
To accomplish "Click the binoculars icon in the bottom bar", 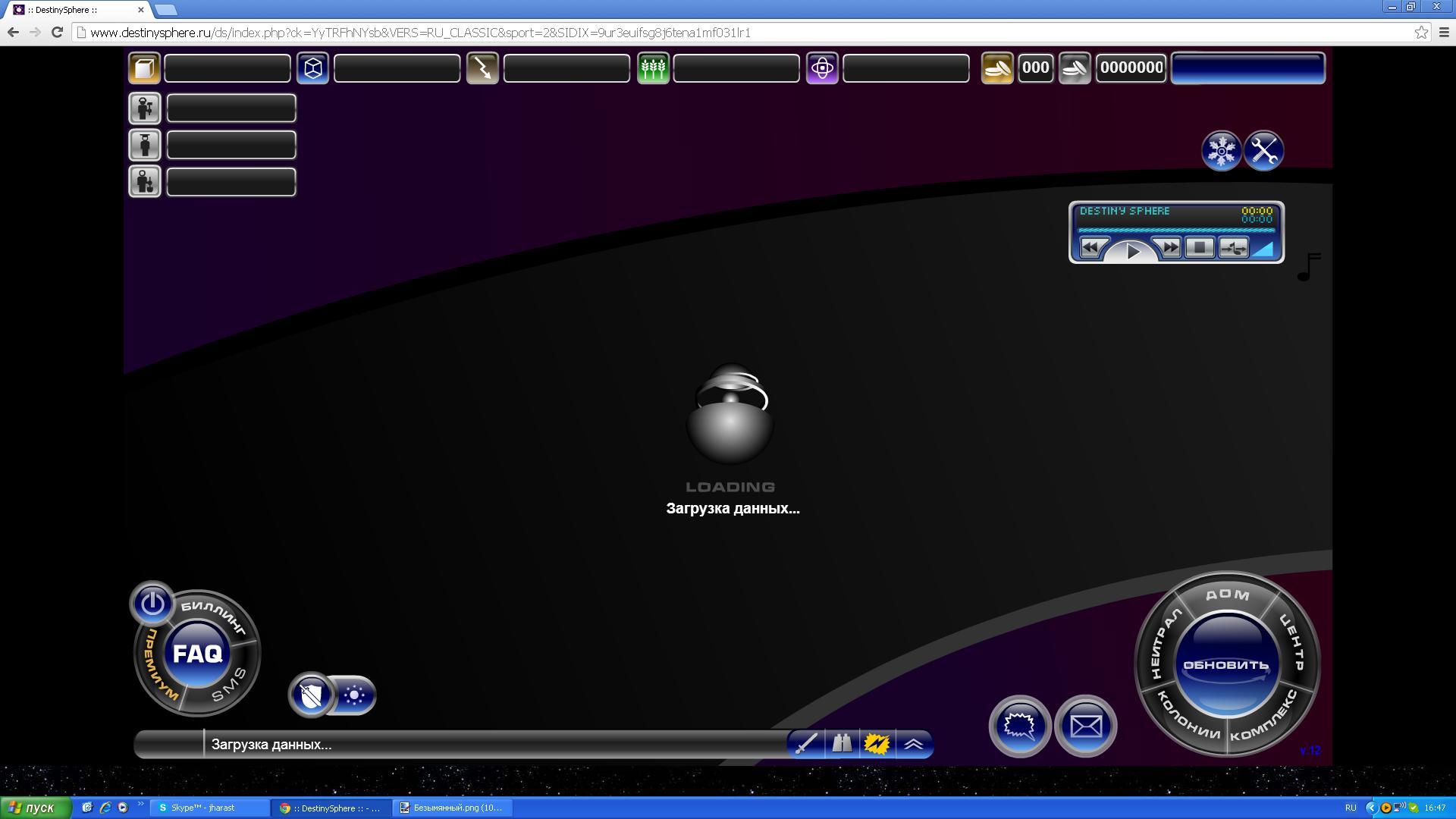I will click(841, 744).
